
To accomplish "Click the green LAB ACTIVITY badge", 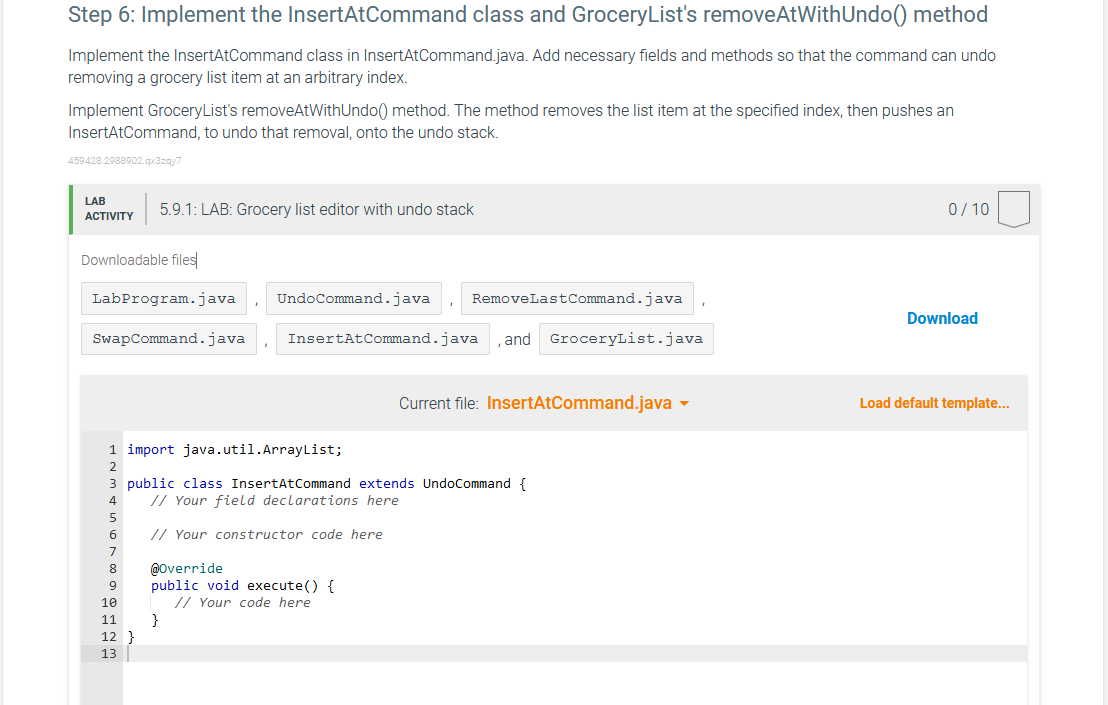I will click(x=107, y=207).
